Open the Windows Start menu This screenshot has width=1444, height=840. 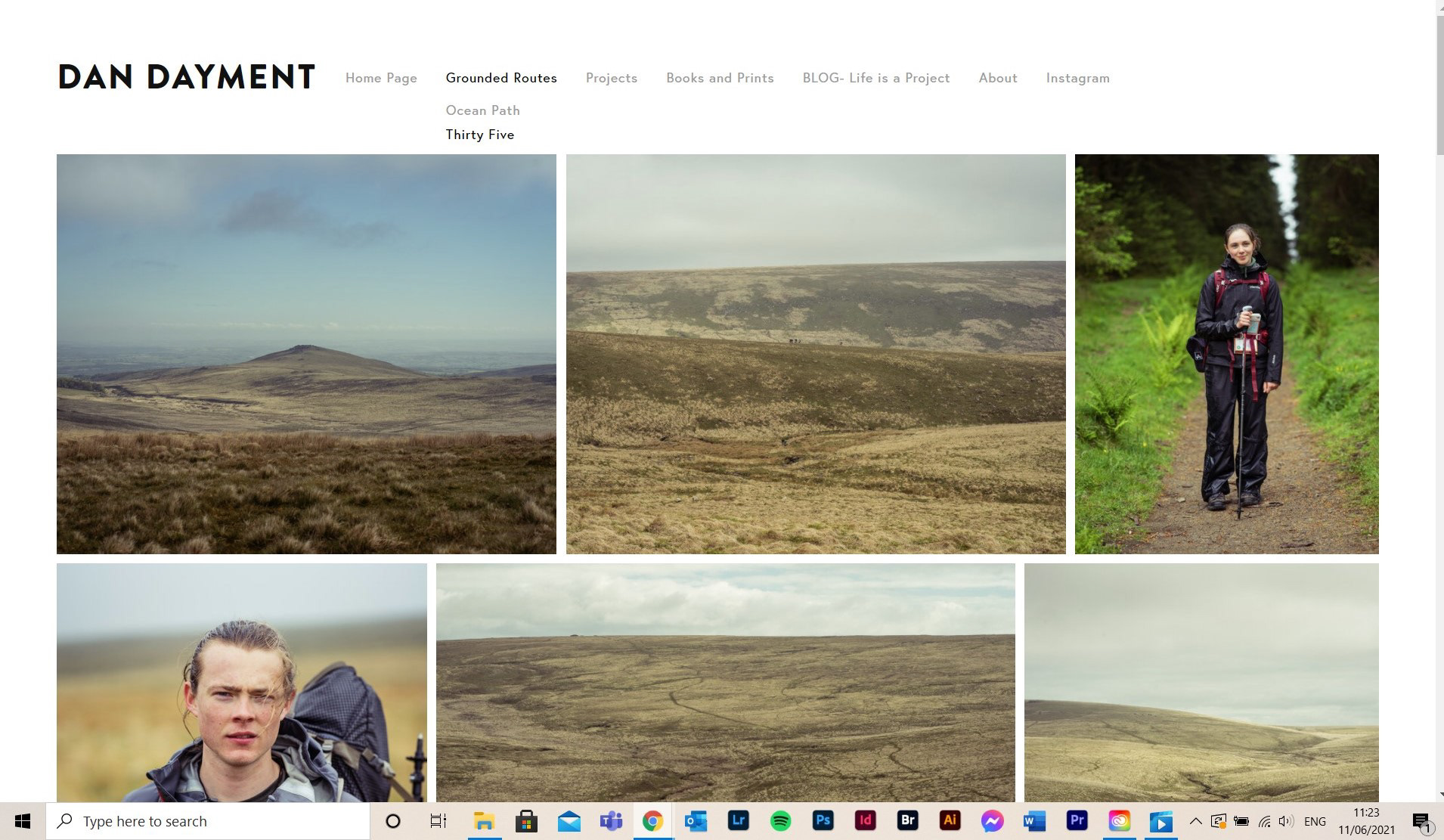point(23,821)
